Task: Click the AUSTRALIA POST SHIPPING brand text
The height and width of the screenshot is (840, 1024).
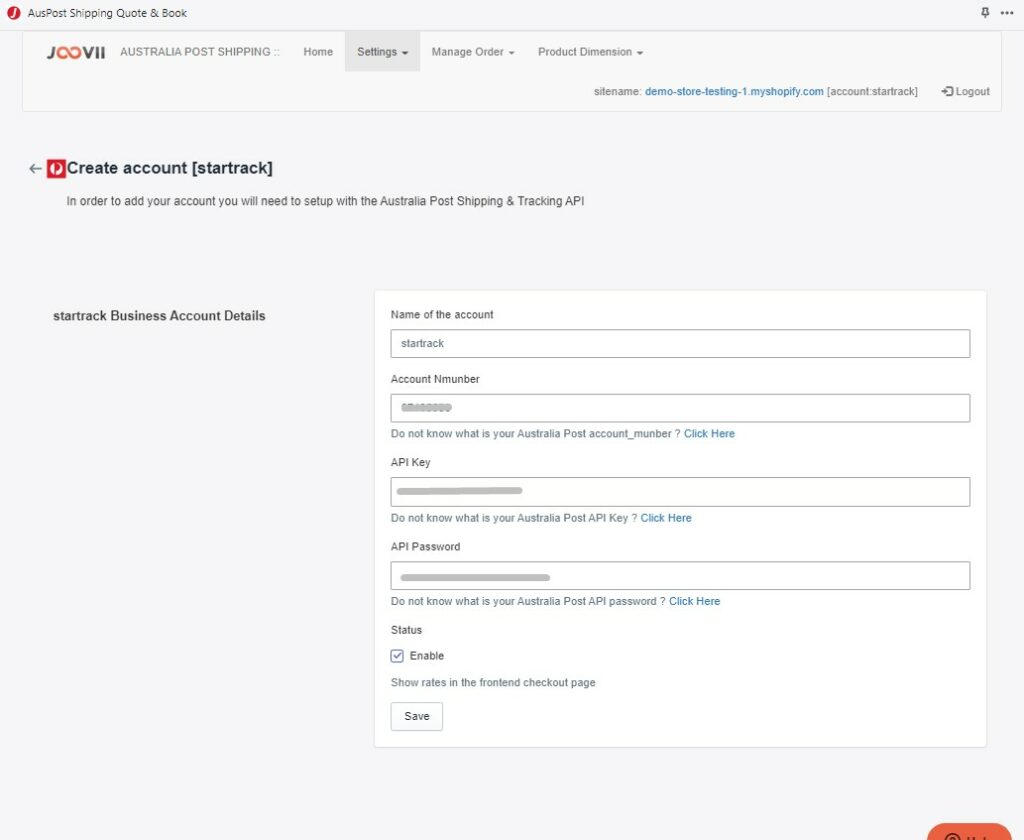Action: 200,52
